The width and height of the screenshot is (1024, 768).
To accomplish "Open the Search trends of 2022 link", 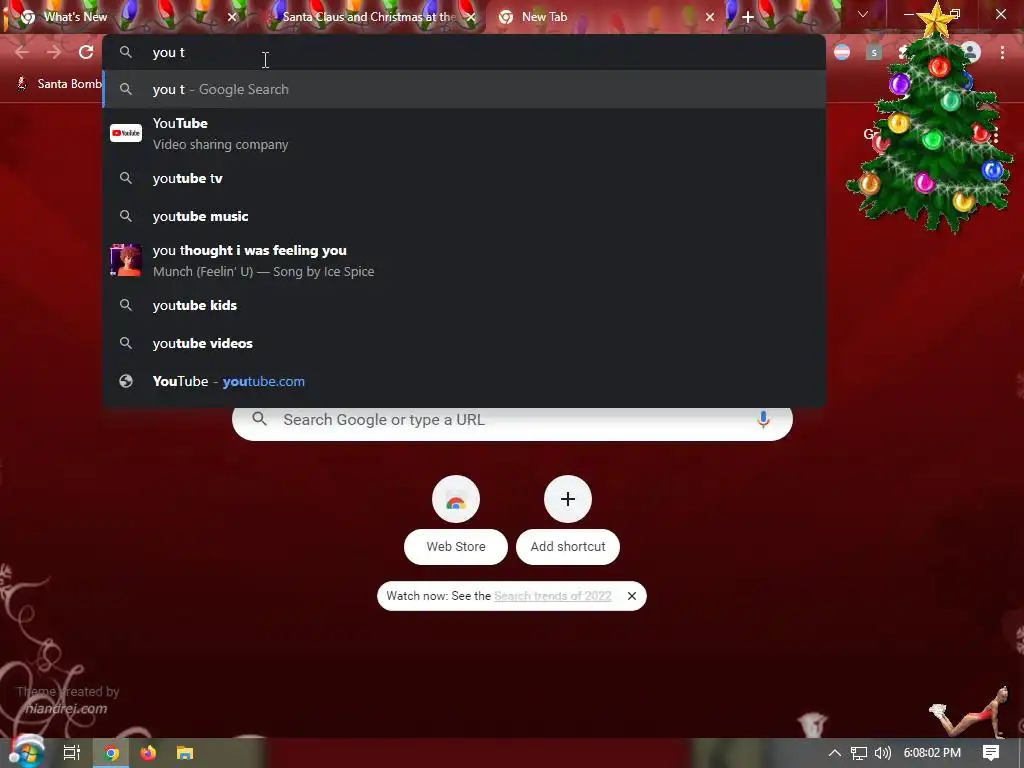I will point(552,596).
